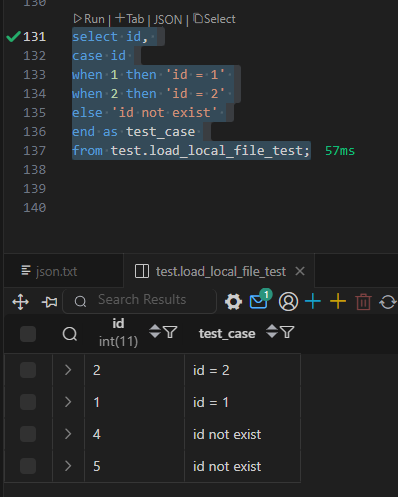The image size is (398, 497).
Task: Expand the row with id 5
Action: [x=68, y=466]
